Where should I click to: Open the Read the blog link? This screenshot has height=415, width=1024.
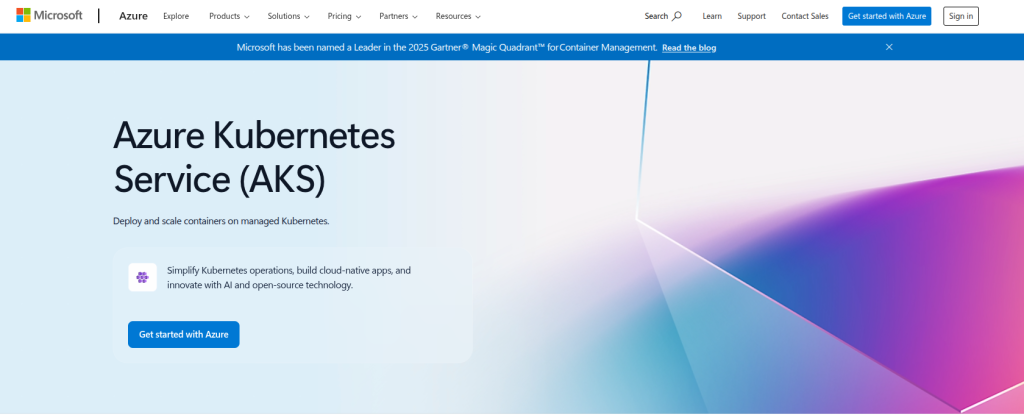[689, 48]
